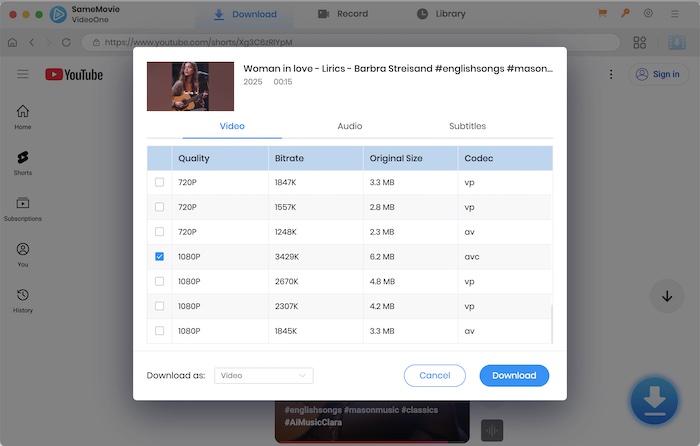Reload the page with refresh icon
The image size is (700, 446).
click(x=66, y=42)
